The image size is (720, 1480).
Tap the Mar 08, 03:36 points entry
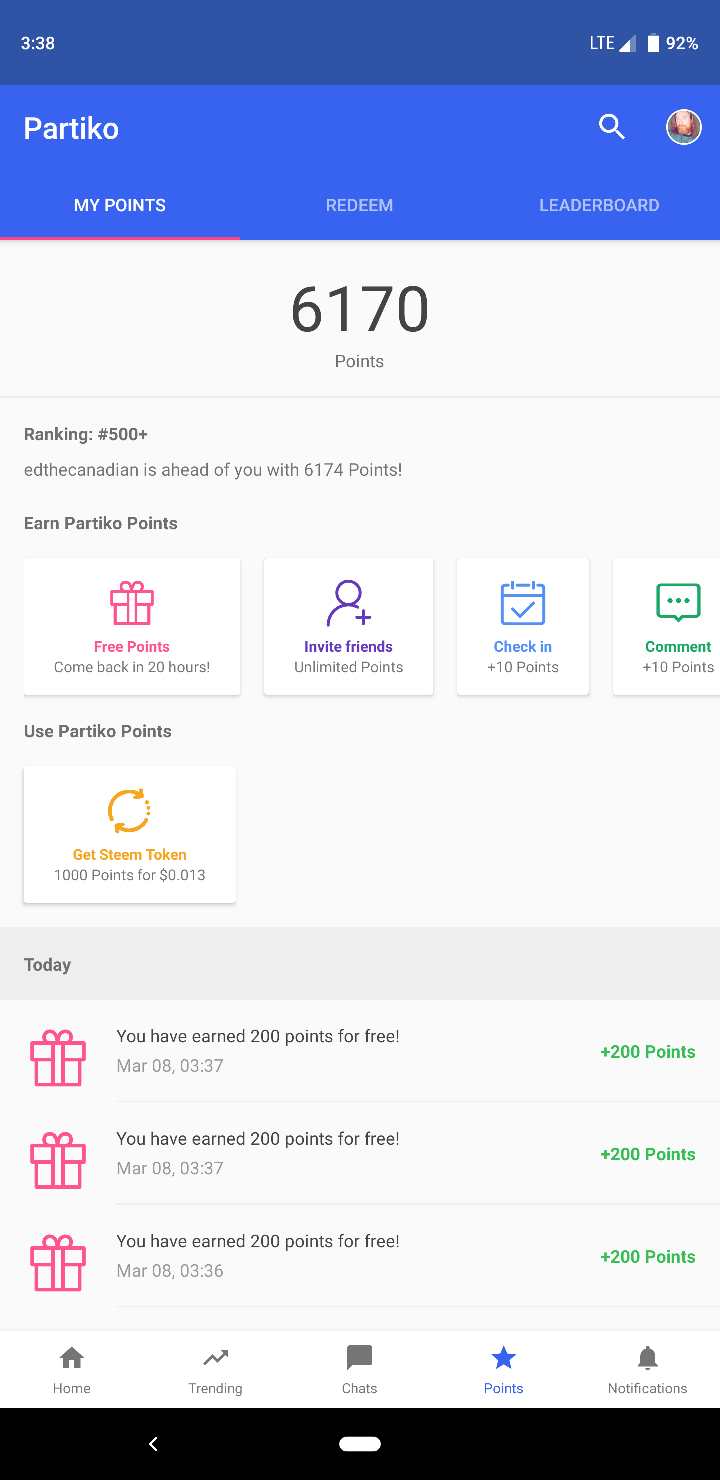tap(360, 1256)
